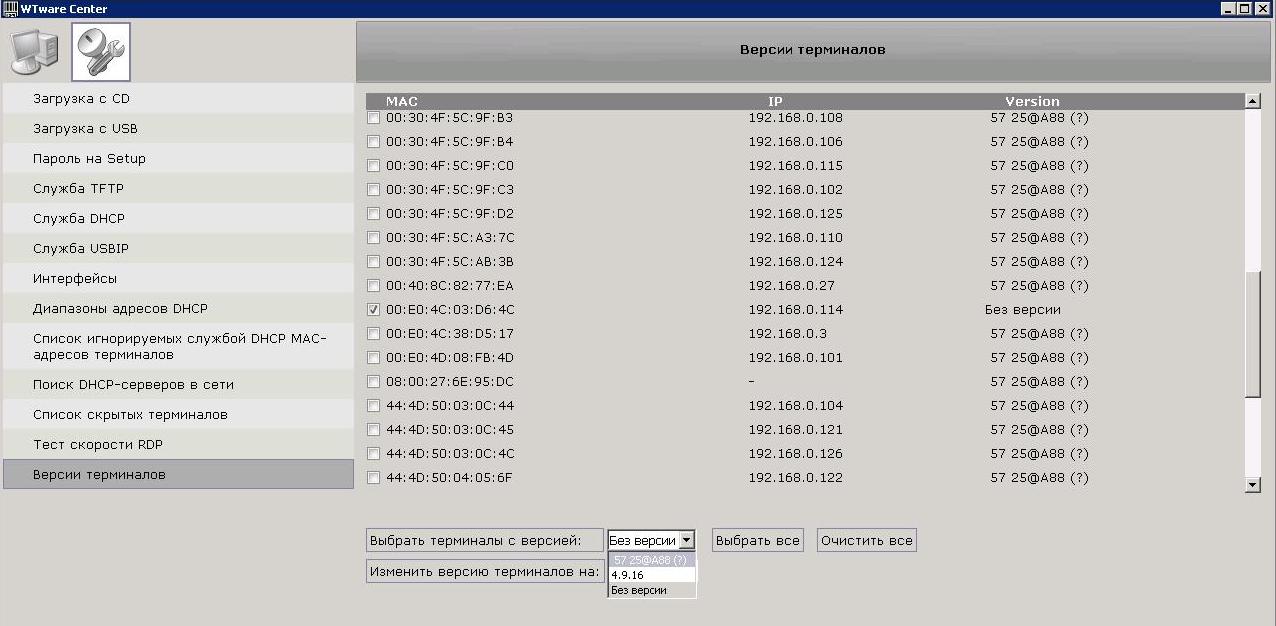Pick '57 25@A88 (?)' in the dropdown list

651,561
